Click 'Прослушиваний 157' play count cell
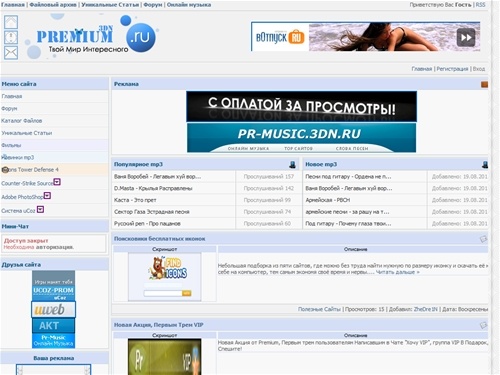Screen dimensions: 500x375 [x=269, y=177]
